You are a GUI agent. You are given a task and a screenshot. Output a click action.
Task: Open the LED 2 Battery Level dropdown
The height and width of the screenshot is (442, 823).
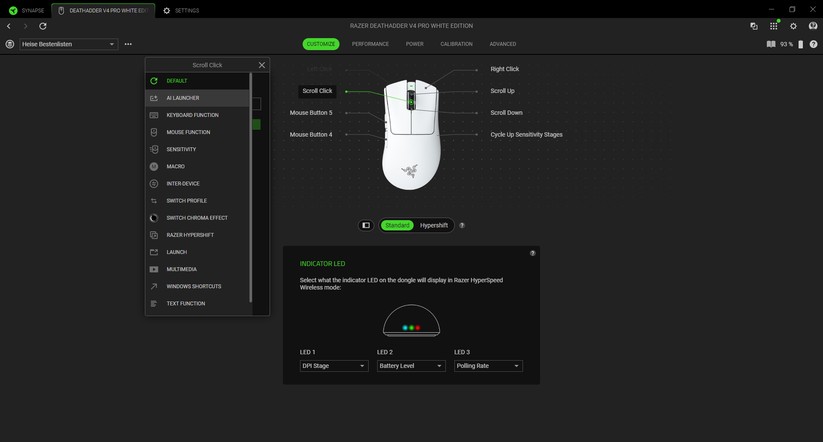[411, 366]
